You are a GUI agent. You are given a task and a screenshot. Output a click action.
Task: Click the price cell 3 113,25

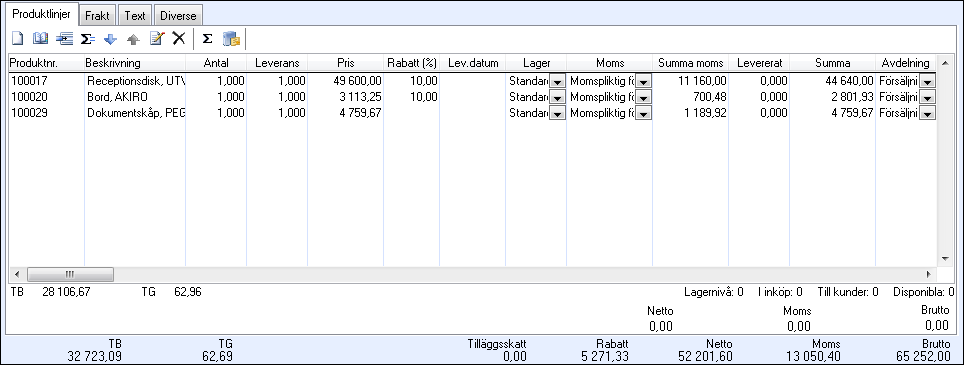point(346,96)
